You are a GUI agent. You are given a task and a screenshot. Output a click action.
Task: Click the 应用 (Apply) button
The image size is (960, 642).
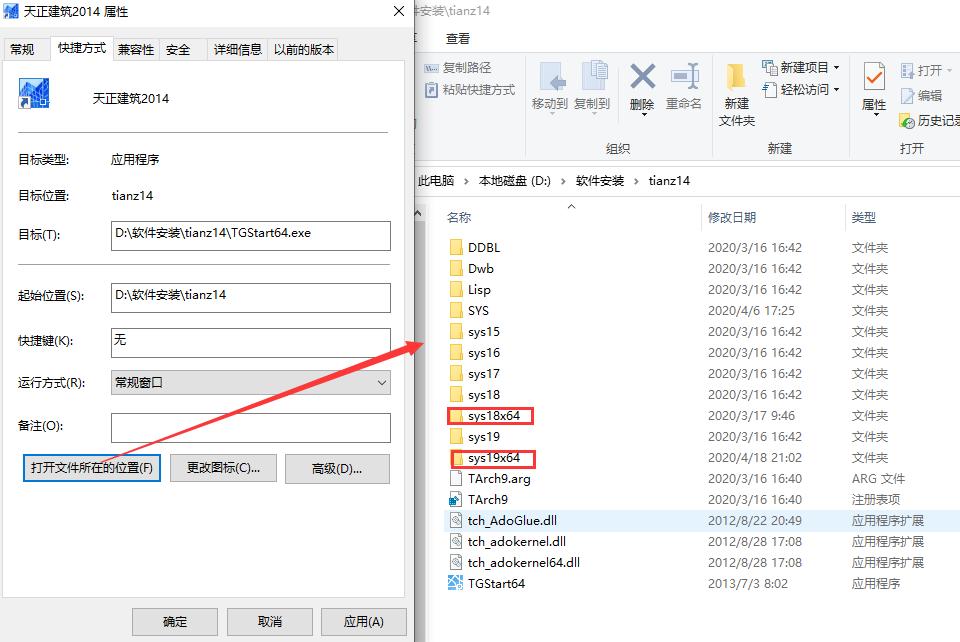pos(364,621)
